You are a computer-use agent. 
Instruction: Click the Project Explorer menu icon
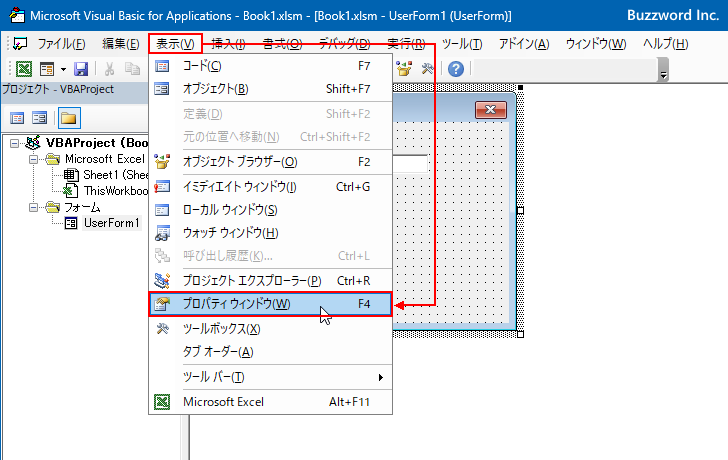[x=162, y=281]
